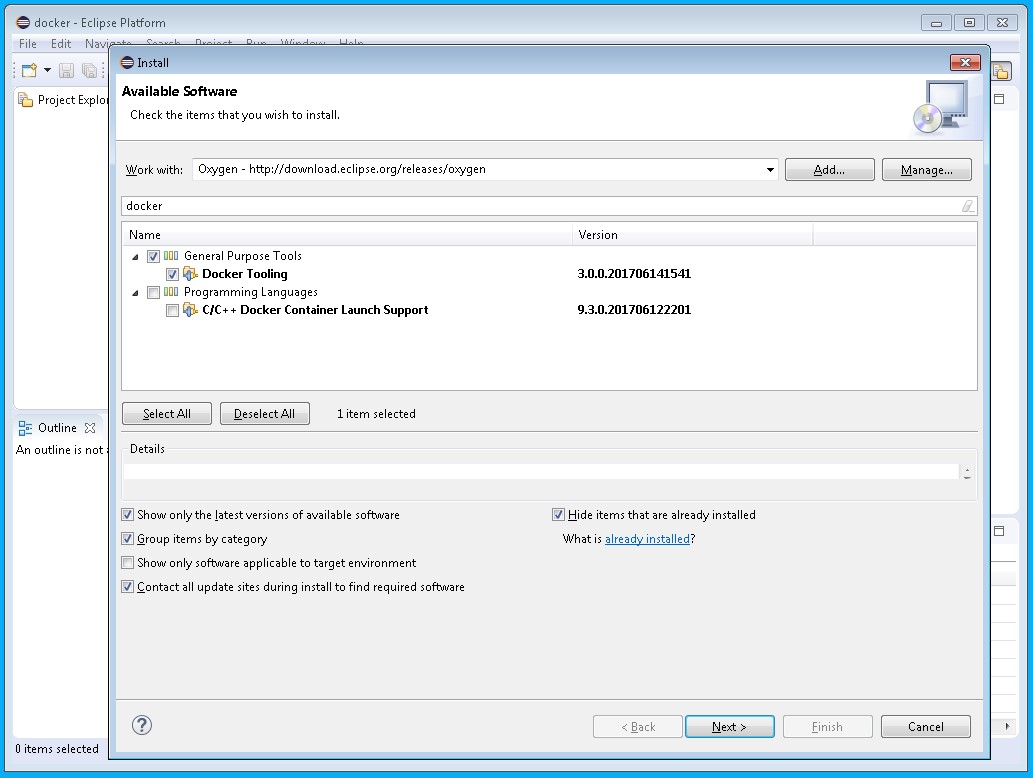The height and width of the screenshot is (778, 1033).
Task: Click the Next button
Action: pos(729,727)
